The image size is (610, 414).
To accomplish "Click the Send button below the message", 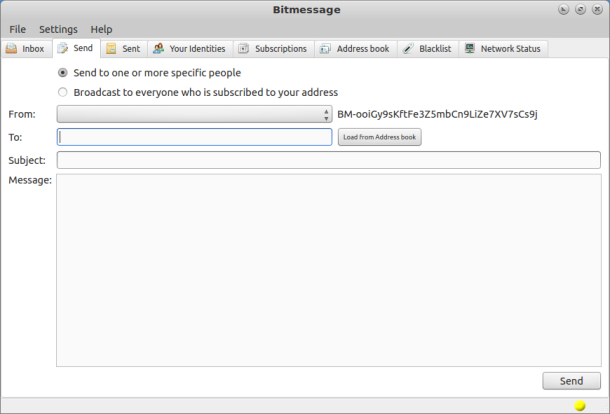I will click(x=571, y=381).
